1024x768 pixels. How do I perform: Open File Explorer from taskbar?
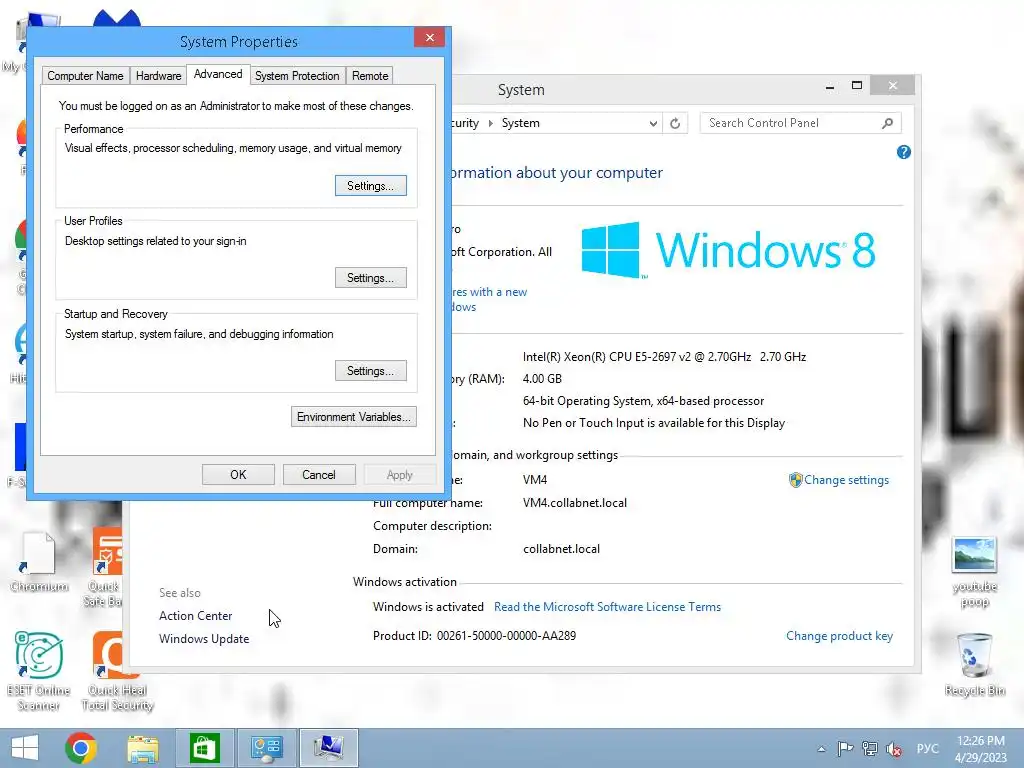point(143,748)
